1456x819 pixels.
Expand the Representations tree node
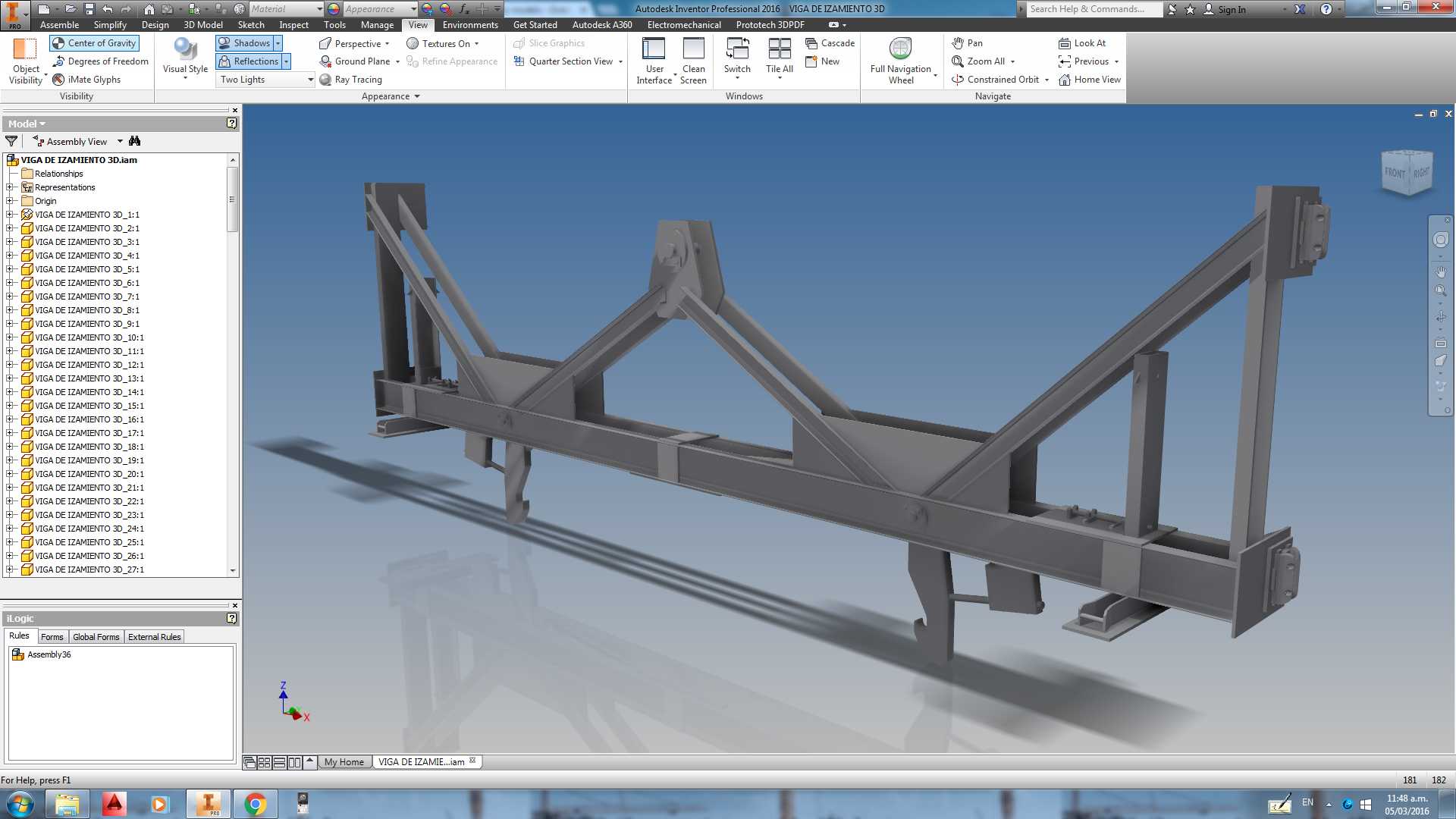click(10, 187)
